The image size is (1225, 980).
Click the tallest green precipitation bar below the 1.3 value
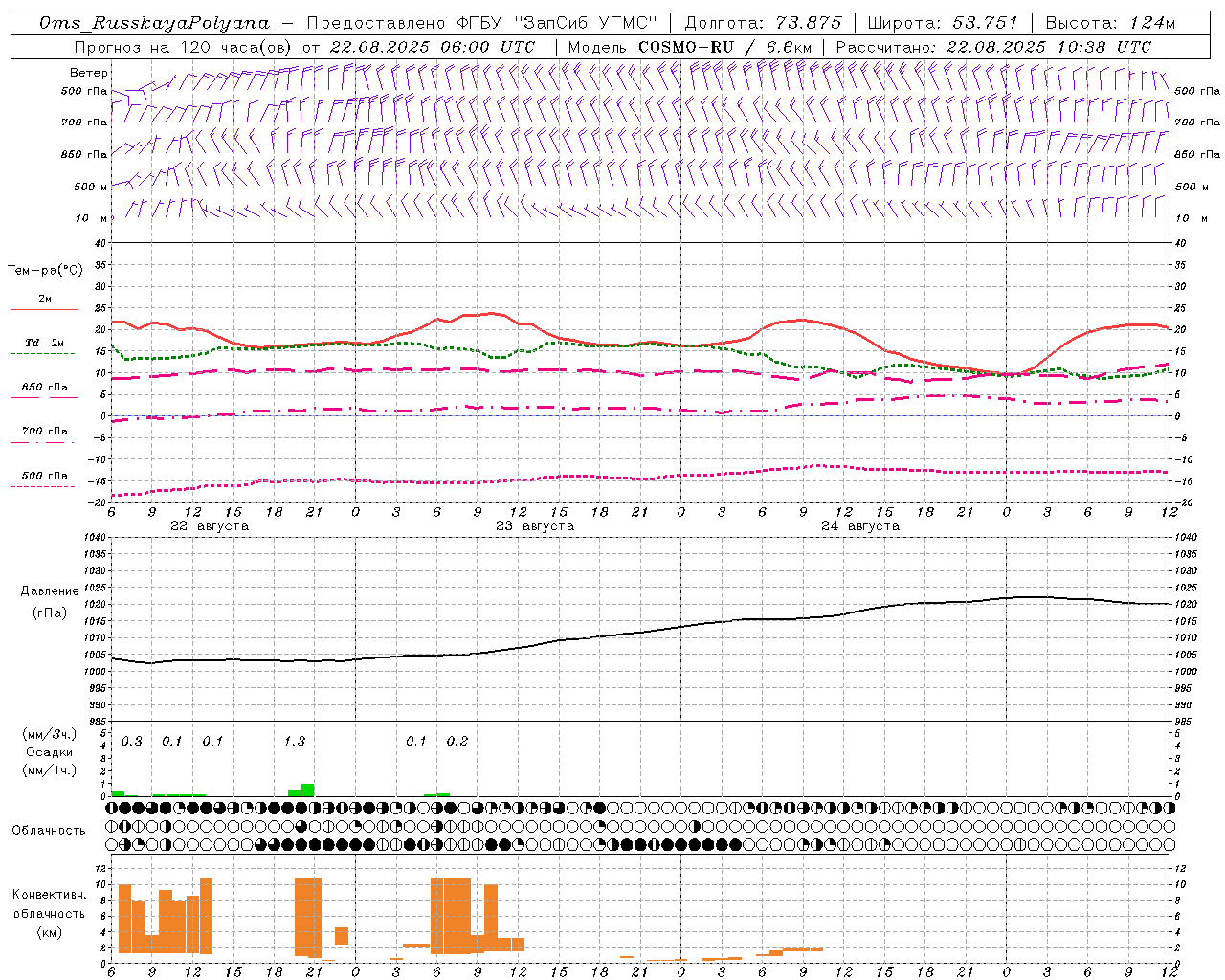[x=308, y=791]
